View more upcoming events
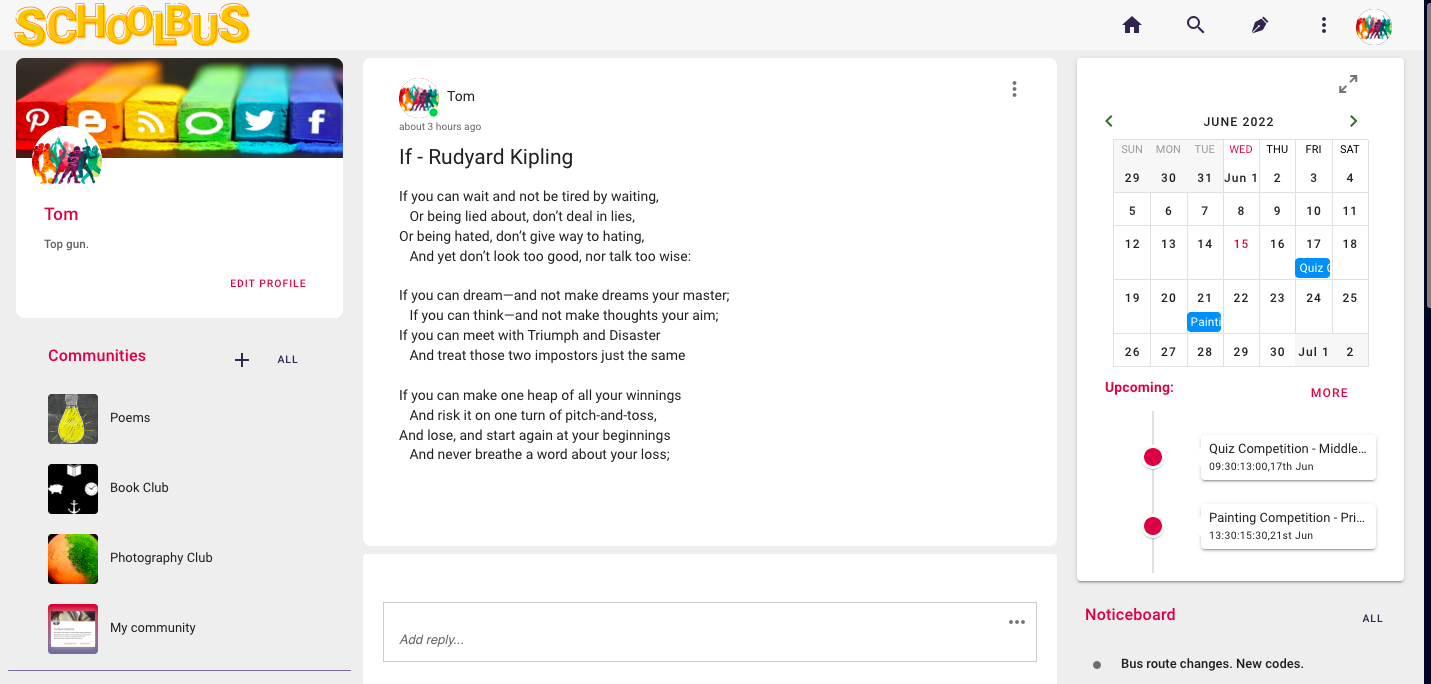Image resolution: width=1431 pixels, height=684 pixels. (x=1329, y=393)
